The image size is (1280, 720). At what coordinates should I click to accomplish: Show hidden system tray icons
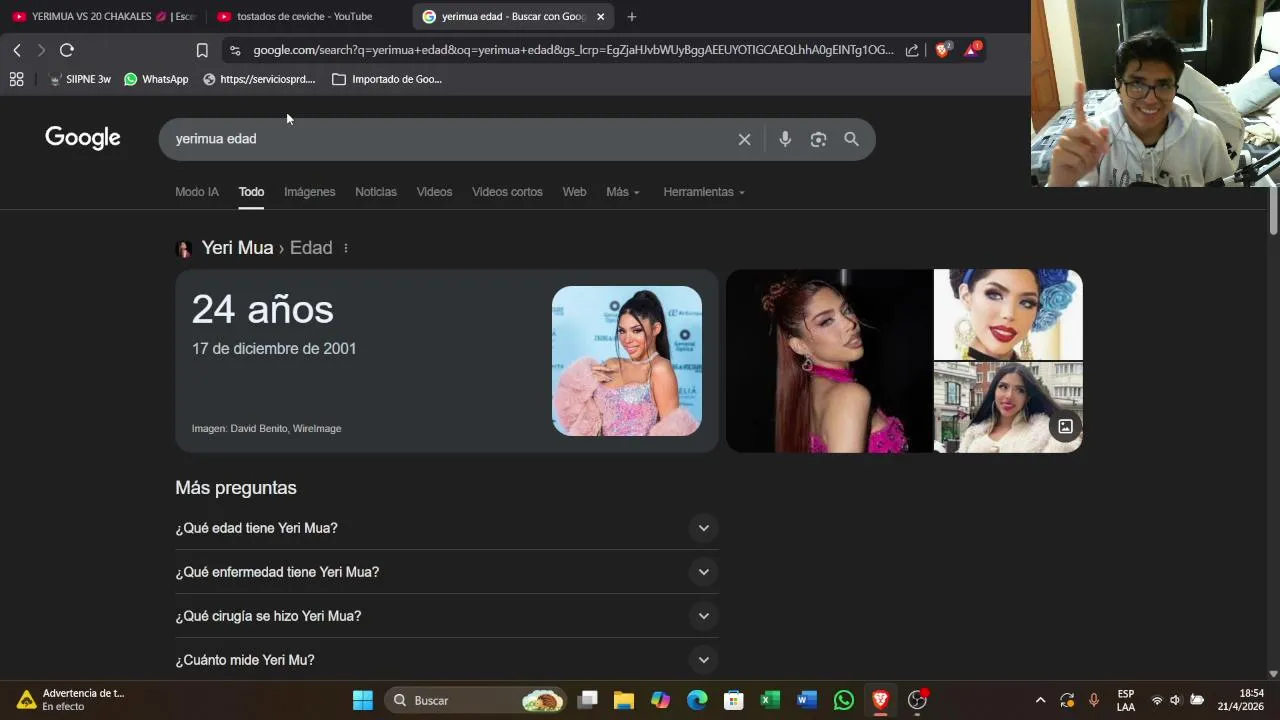pos(1040,700)
